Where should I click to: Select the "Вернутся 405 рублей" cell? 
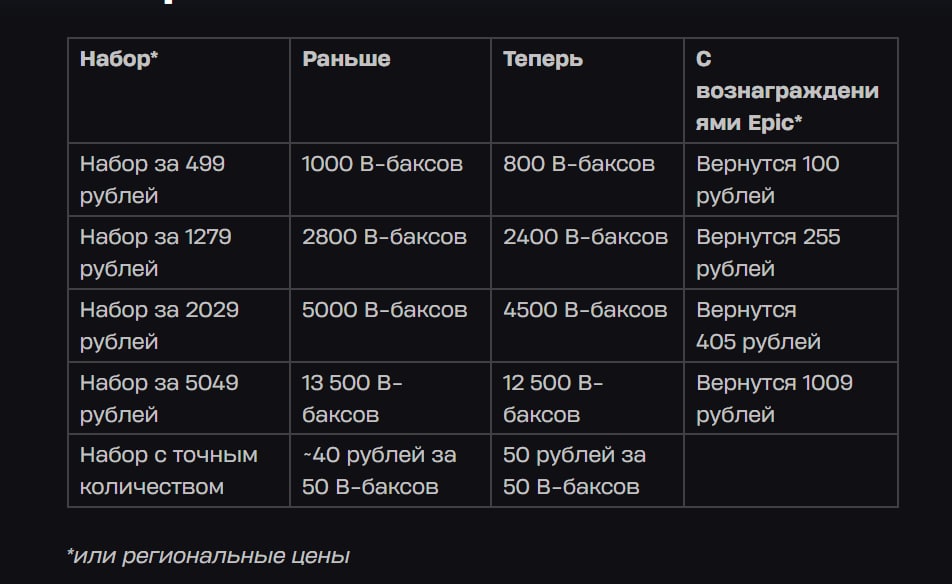758,326
